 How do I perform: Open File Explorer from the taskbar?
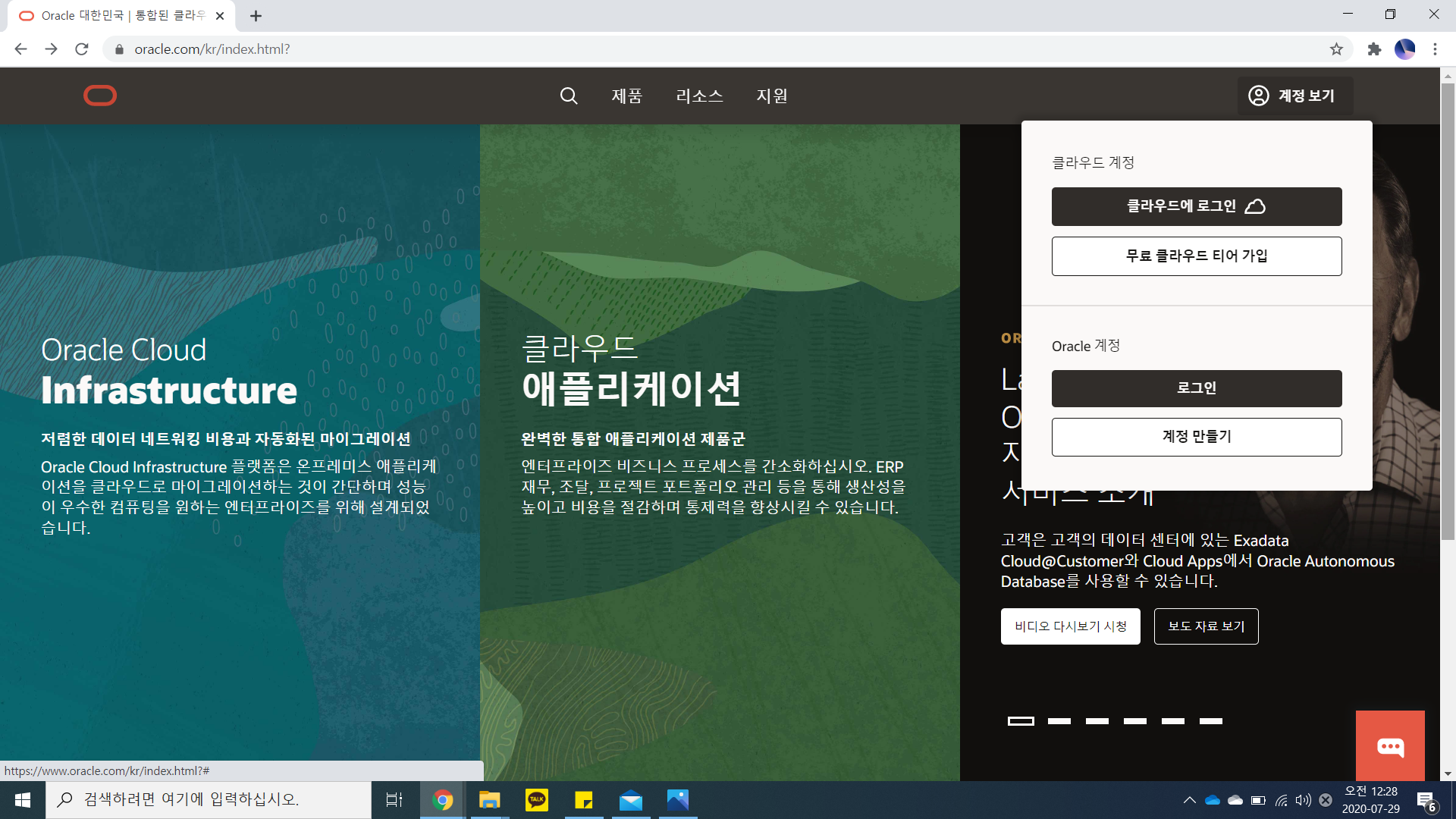[x=490, y=800]
